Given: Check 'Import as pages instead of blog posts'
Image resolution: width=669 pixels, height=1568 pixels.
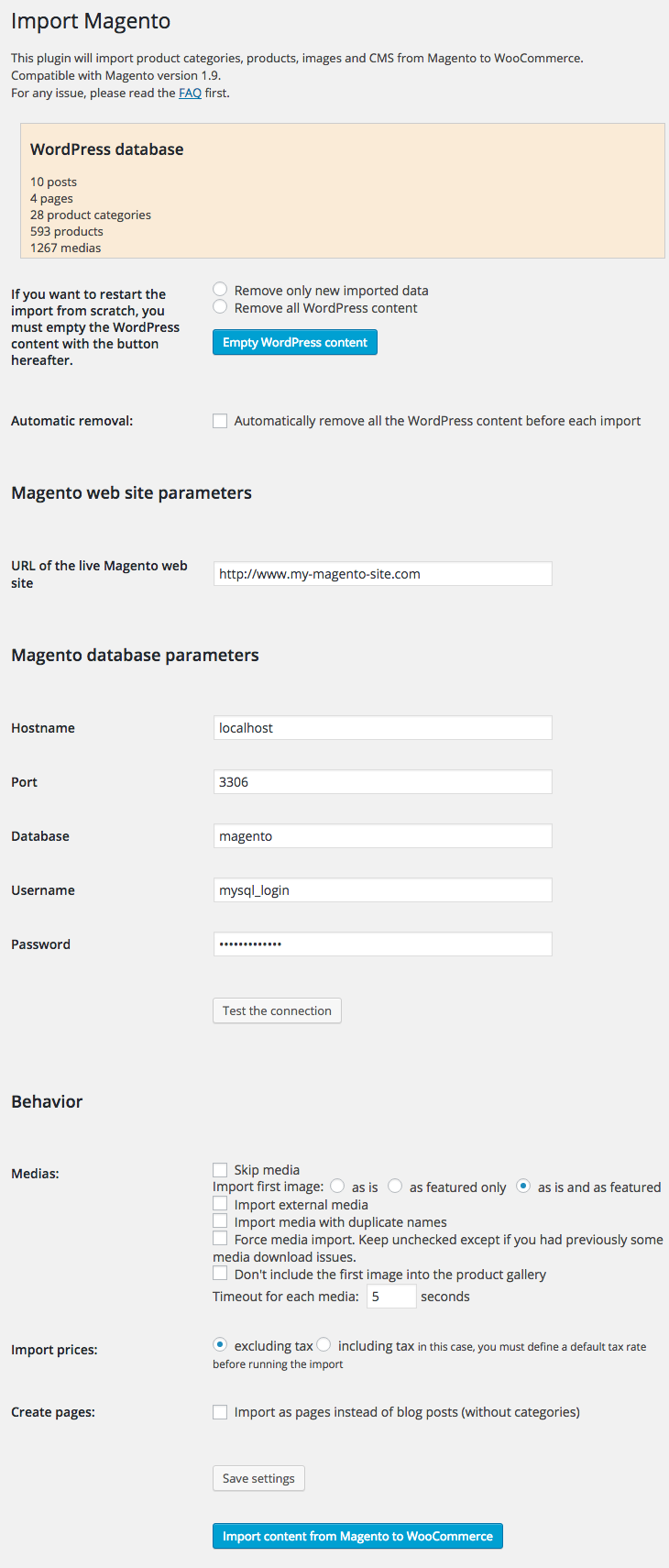Looking at the screenshot, I should pyautogui.click(x=220, y=1412).
